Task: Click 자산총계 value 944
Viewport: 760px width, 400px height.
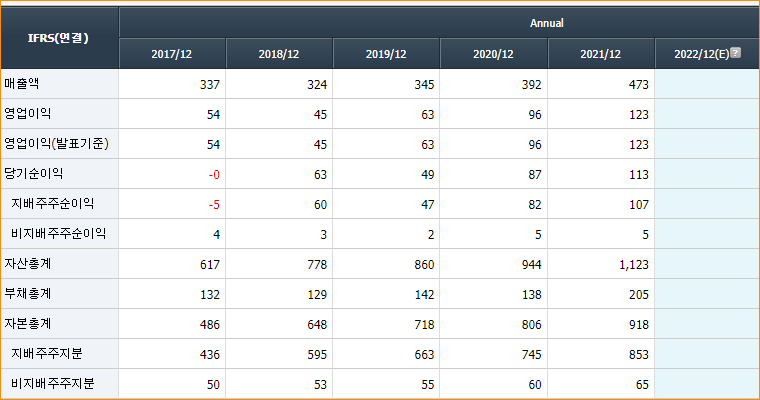Action: 531,265
